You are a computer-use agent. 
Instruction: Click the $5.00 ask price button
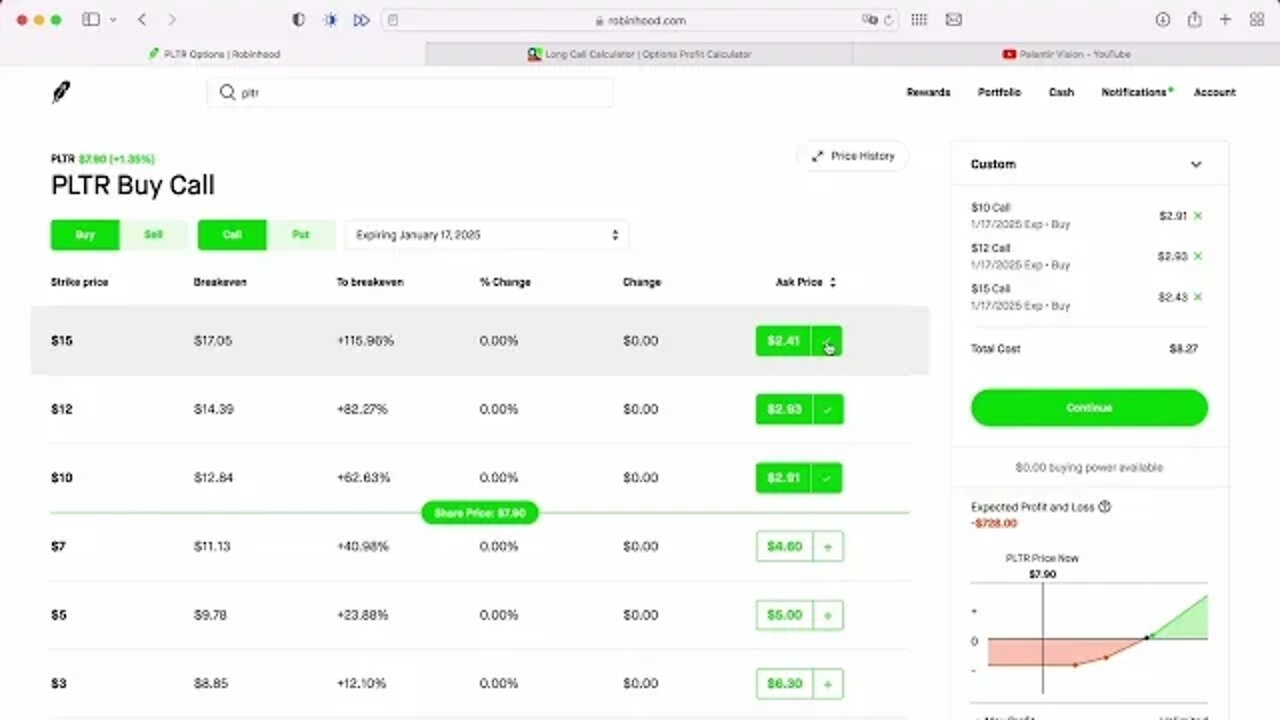pos(784,615)
